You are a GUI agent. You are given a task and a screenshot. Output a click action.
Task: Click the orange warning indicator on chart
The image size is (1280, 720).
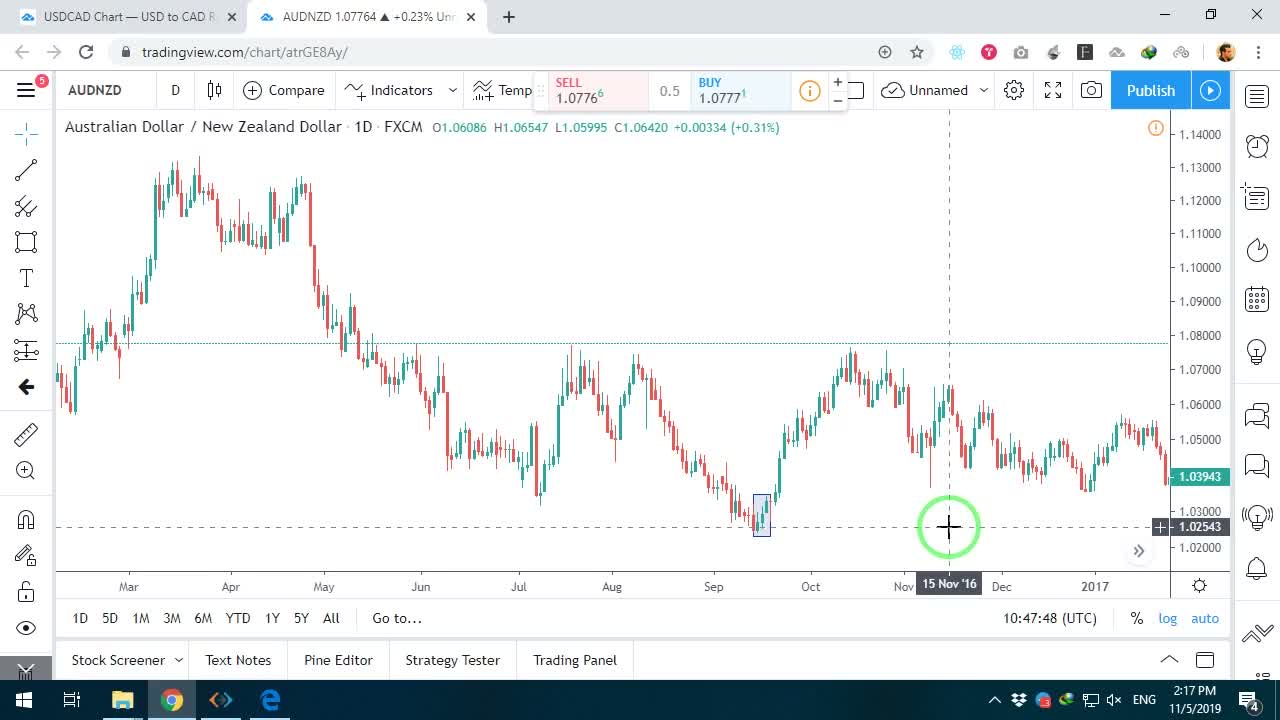pos(1155,128)
